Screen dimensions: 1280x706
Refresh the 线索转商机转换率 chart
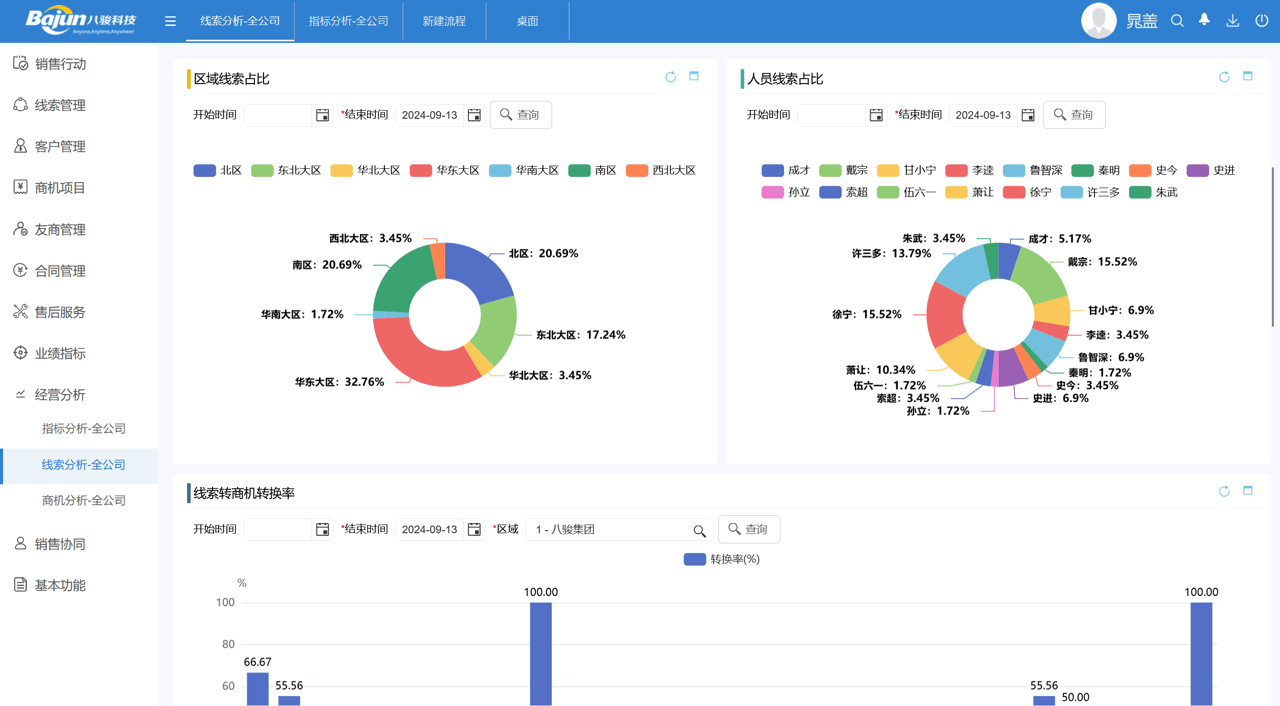tap(1224, 491)
